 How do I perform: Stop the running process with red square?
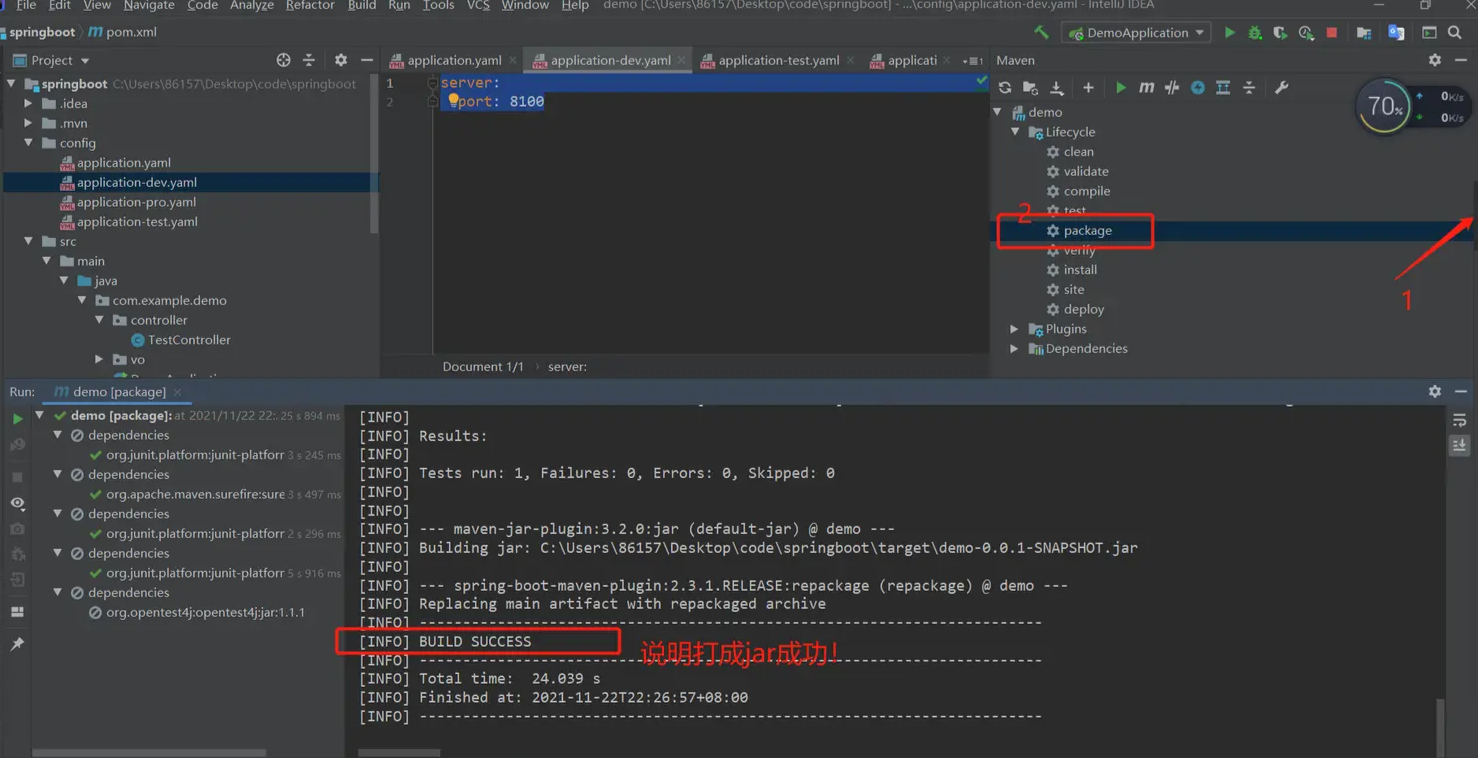tap(1332, 32)
